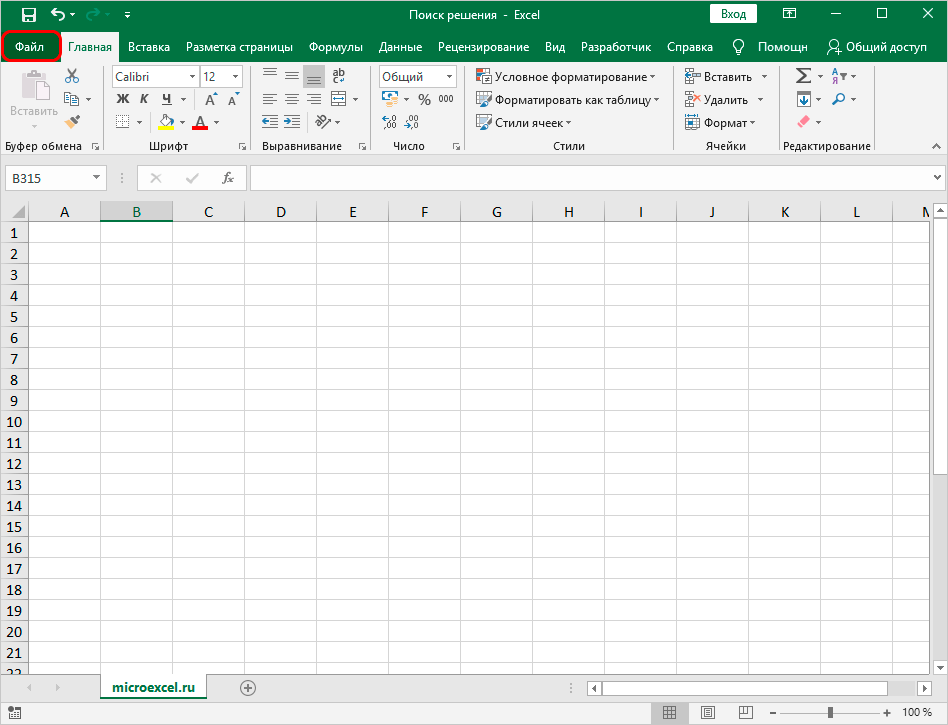Increase decimal places
Image resolution: width=948 pixels, height=725 pixels.
[x=389, y=122]
